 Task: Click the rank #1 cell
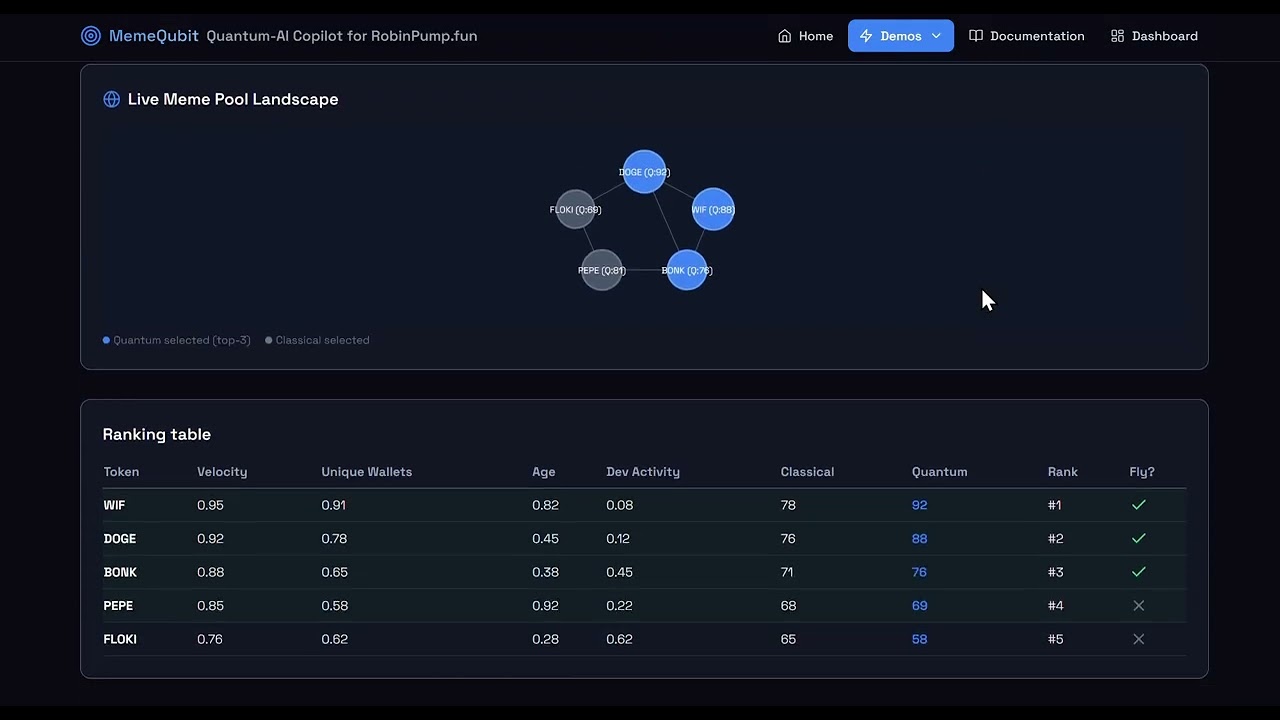[x=1055, y=505]
